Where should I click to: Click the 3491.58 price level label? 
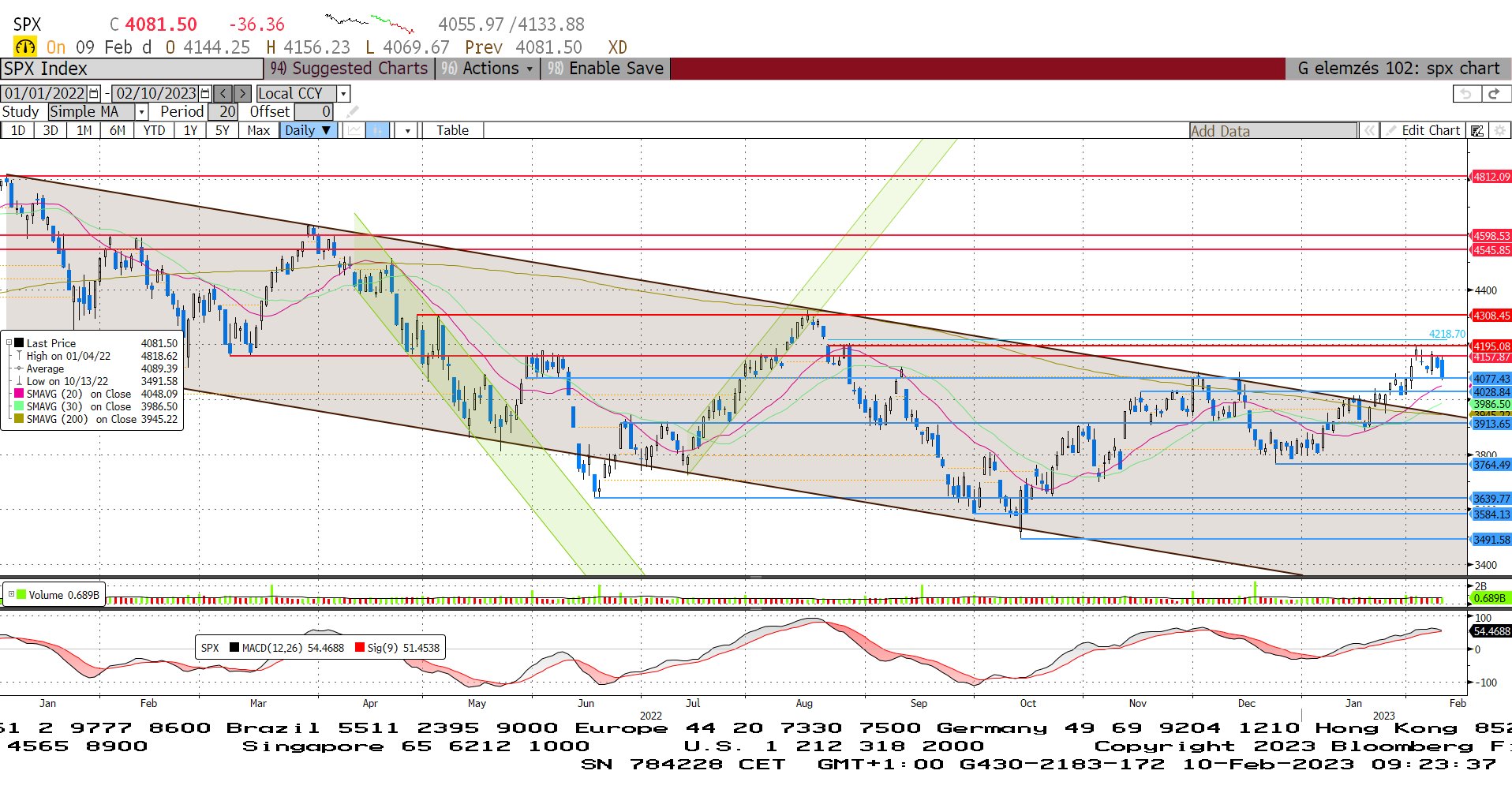pos(1491,540)
